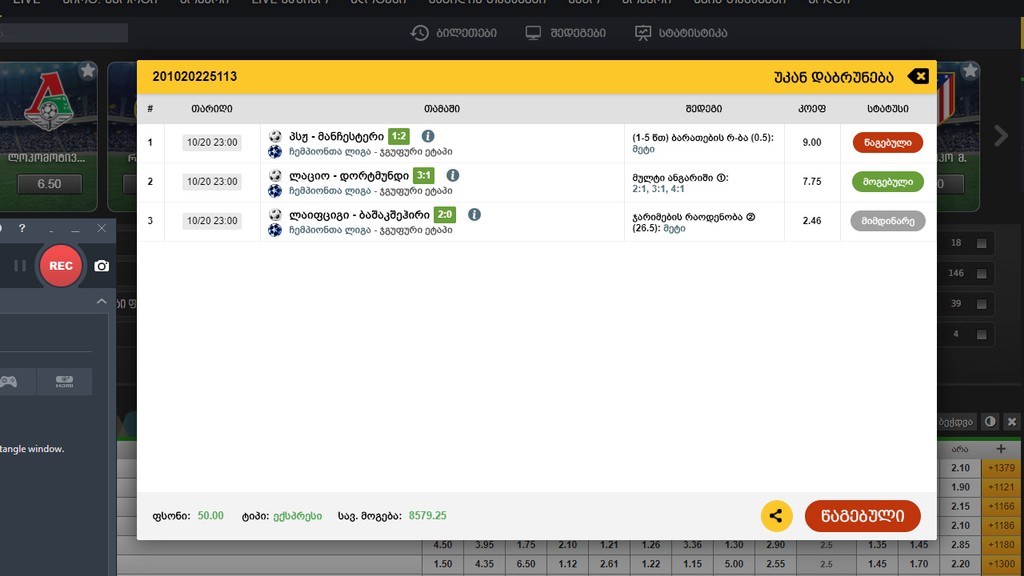Click the +1300 more markets cell
The image size is (1024, 576).
tap(1001, 564)
